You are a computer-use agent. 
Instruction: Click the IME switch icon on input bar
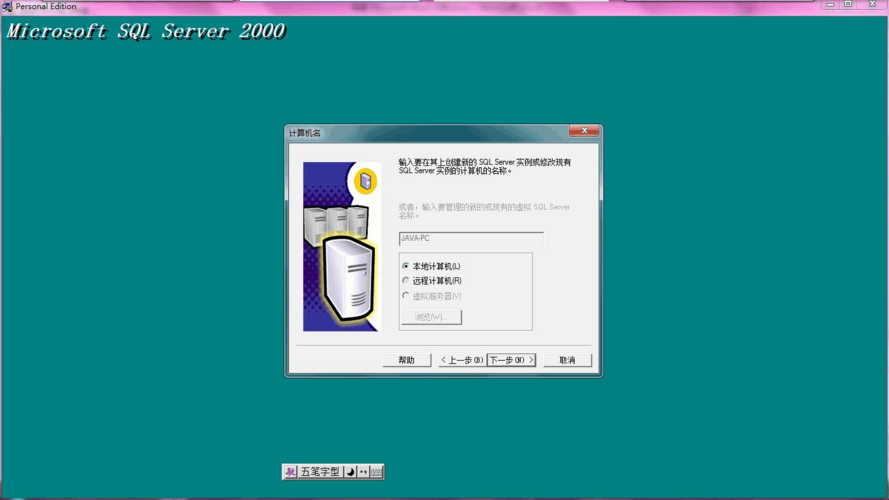pos(290,472)
